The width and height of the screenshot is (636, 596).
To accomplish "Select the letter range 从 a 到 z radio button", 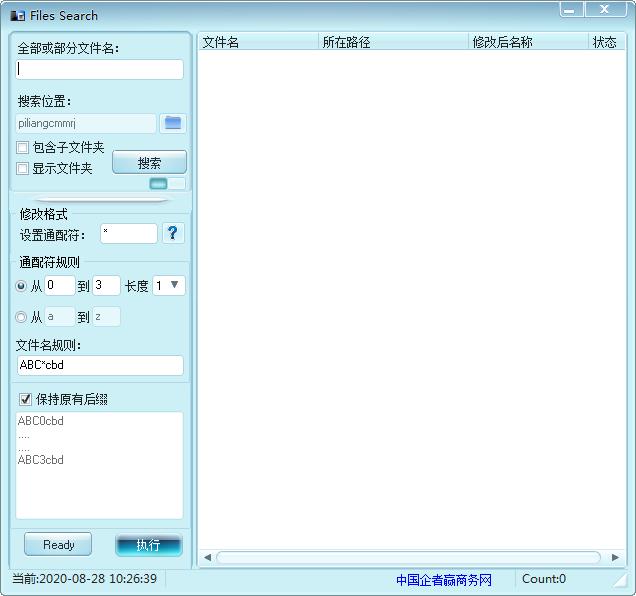I will 22,317.
